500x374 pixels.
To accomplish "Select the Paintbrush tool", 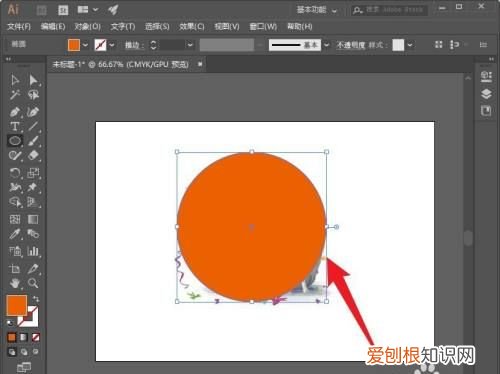I will [x=33, y=141].
